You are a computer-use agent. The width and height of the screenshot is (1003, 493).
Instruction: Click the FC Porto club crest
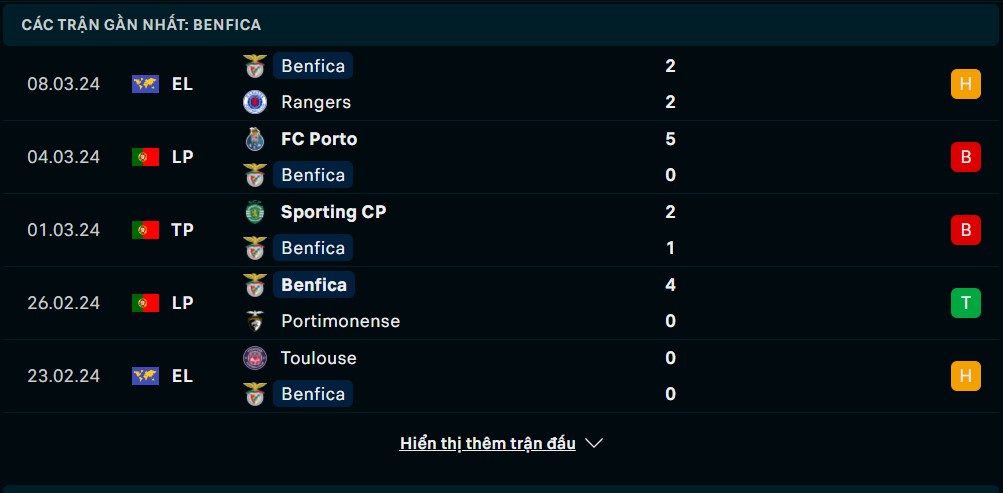coord(255,139)
